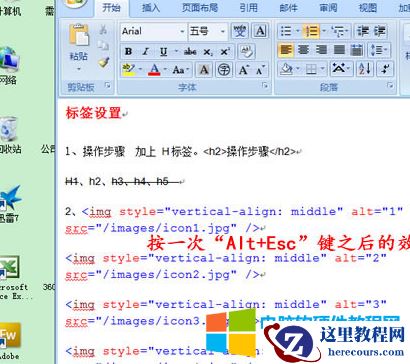Toggle underline formatting
The image size is (410, 364).
coord(163,51)
